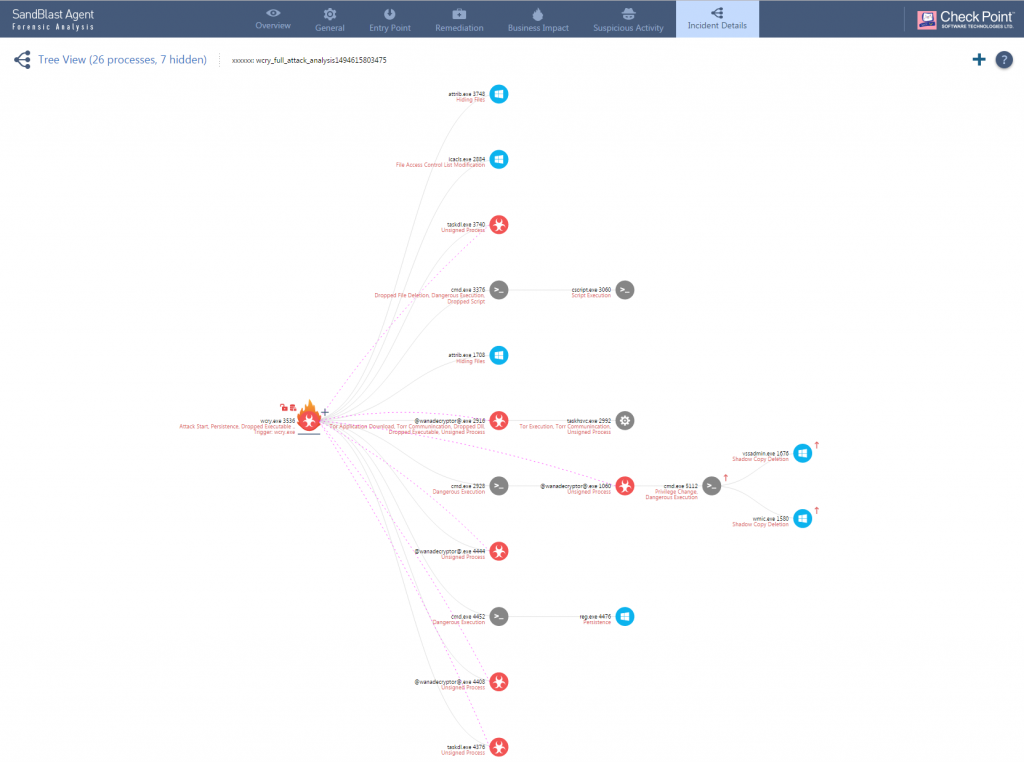Click the taskdl.exe 3740 unsigned process node

pyautogui.click(x=499, y=225)
